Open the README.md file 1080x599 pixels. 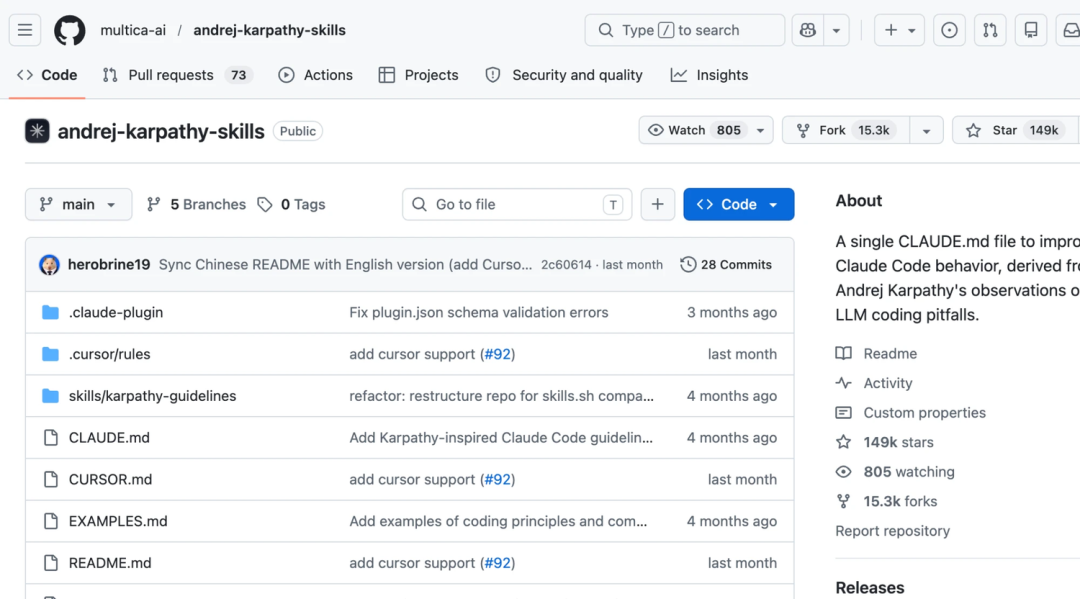coord(110,563)
